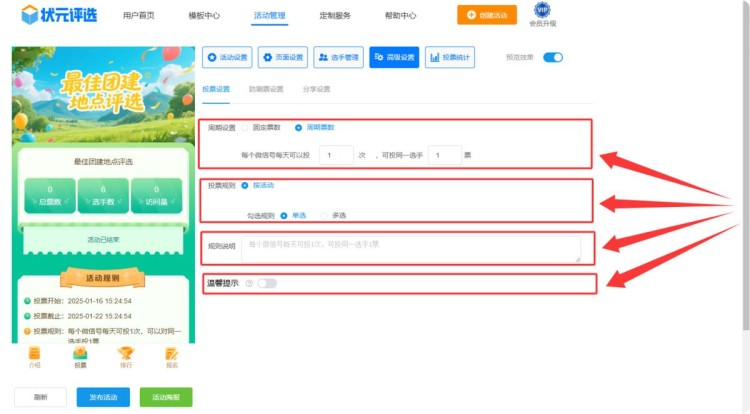Click the 规则说明 text area
Image resolution: width=750 pixels, height=414 pixels.
click(410, 248)
